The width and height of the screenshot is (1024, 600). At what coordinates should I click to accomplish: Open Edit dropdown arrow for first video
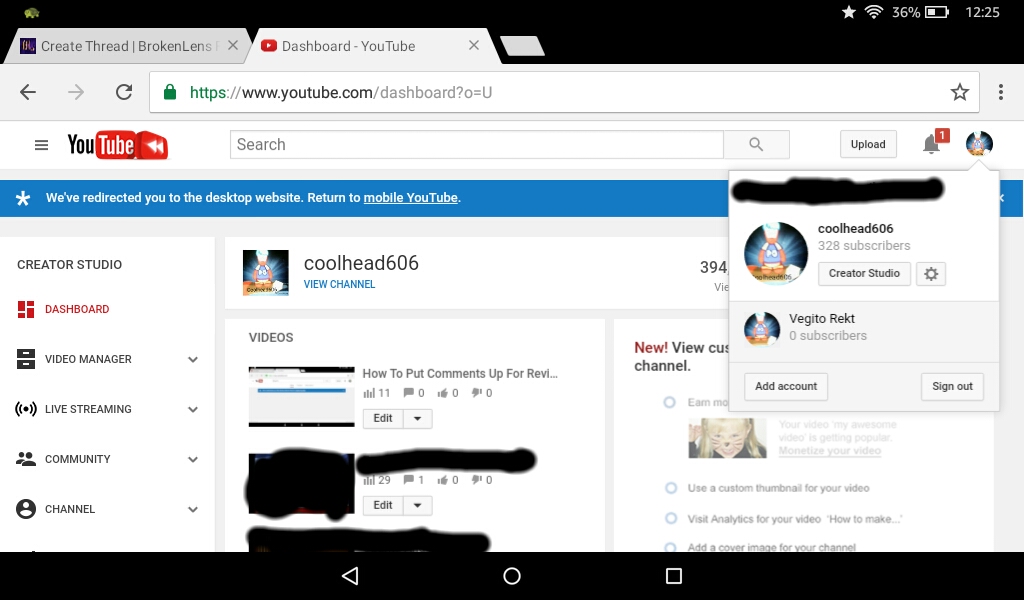pos(417,418)
